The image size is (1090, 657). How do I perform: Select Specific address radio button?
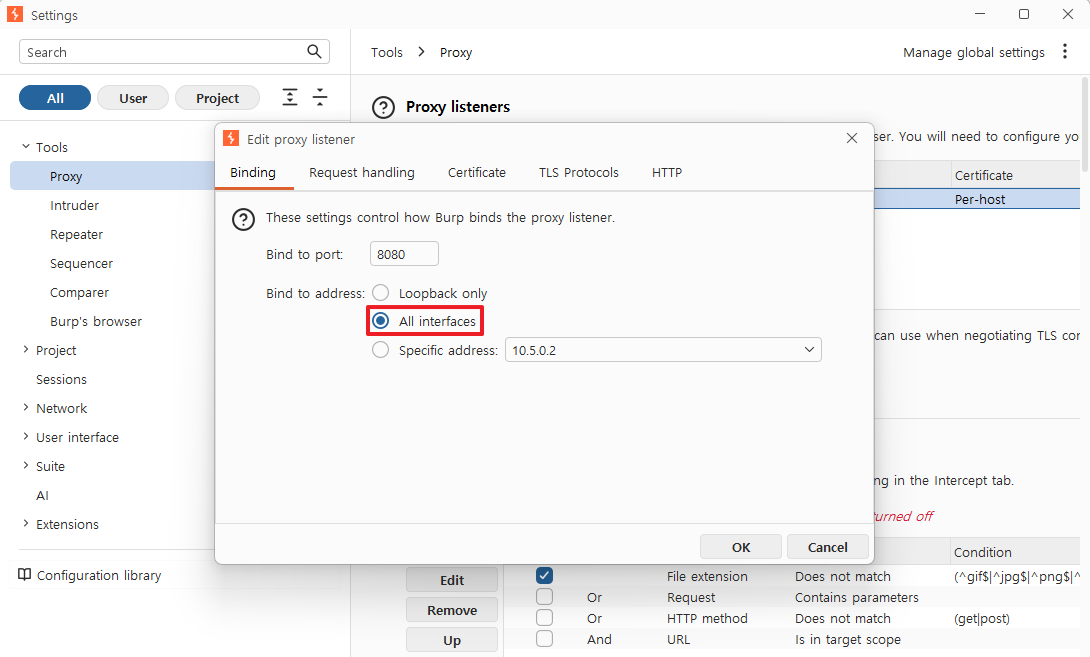pos(380,350)
